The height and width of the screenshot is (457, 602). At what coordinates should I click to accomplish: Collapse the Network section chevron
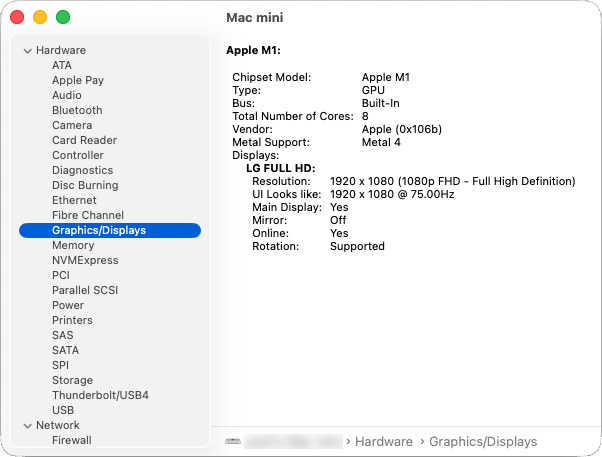pyautogui.click(x=27, y=426)
